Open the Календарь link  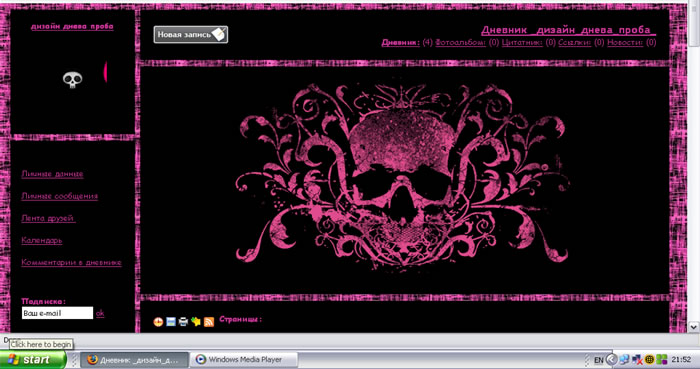(42, 240)
